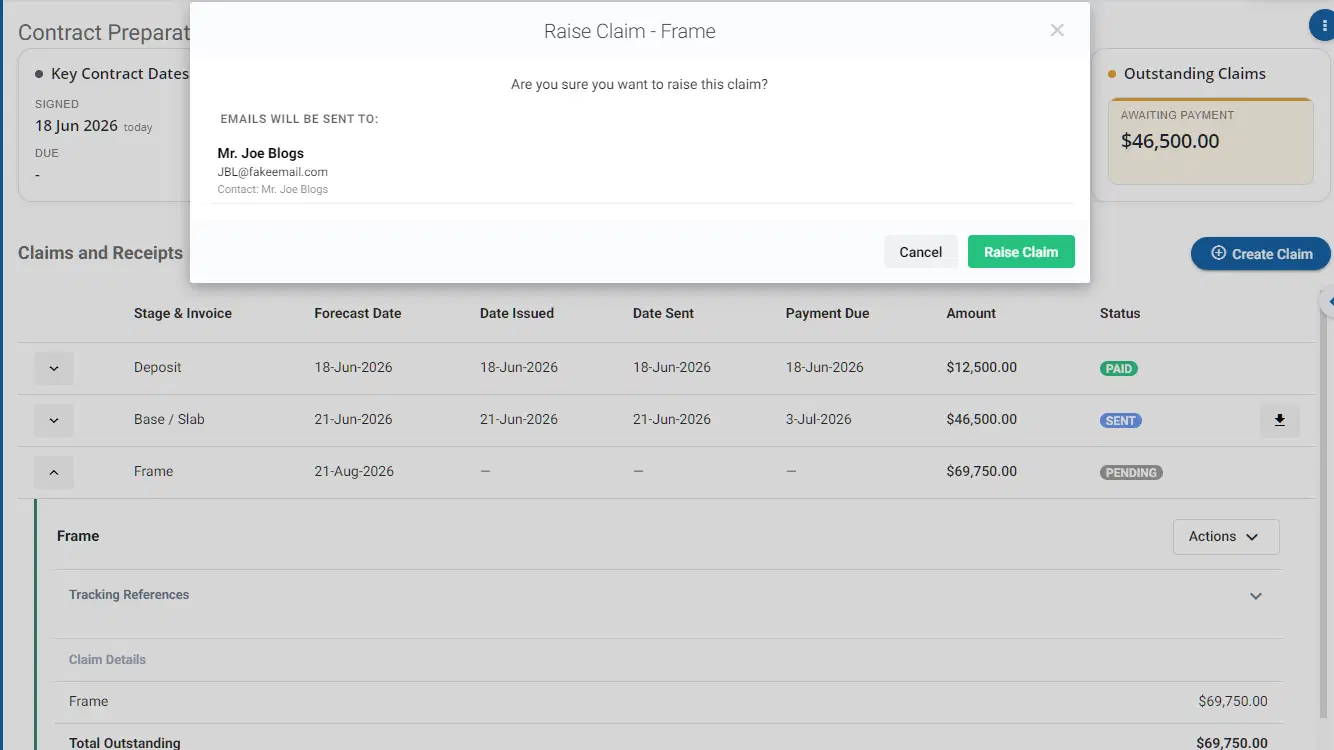Expand the Deposit row chevron
The height and width of the screenshot is (750, 1334).
54,368
